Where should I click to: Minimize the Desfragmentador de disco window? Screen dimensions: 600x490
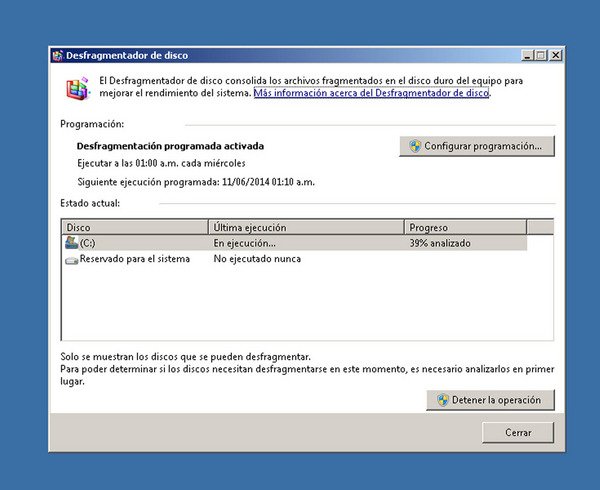pyautogui.click(x=525, y=55)
